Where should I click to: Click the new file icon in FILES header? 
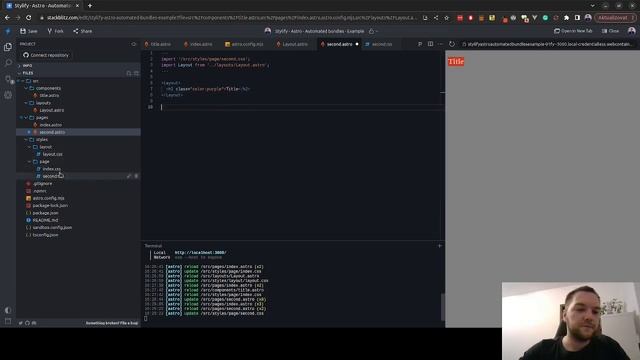click(x=129, y=73)
